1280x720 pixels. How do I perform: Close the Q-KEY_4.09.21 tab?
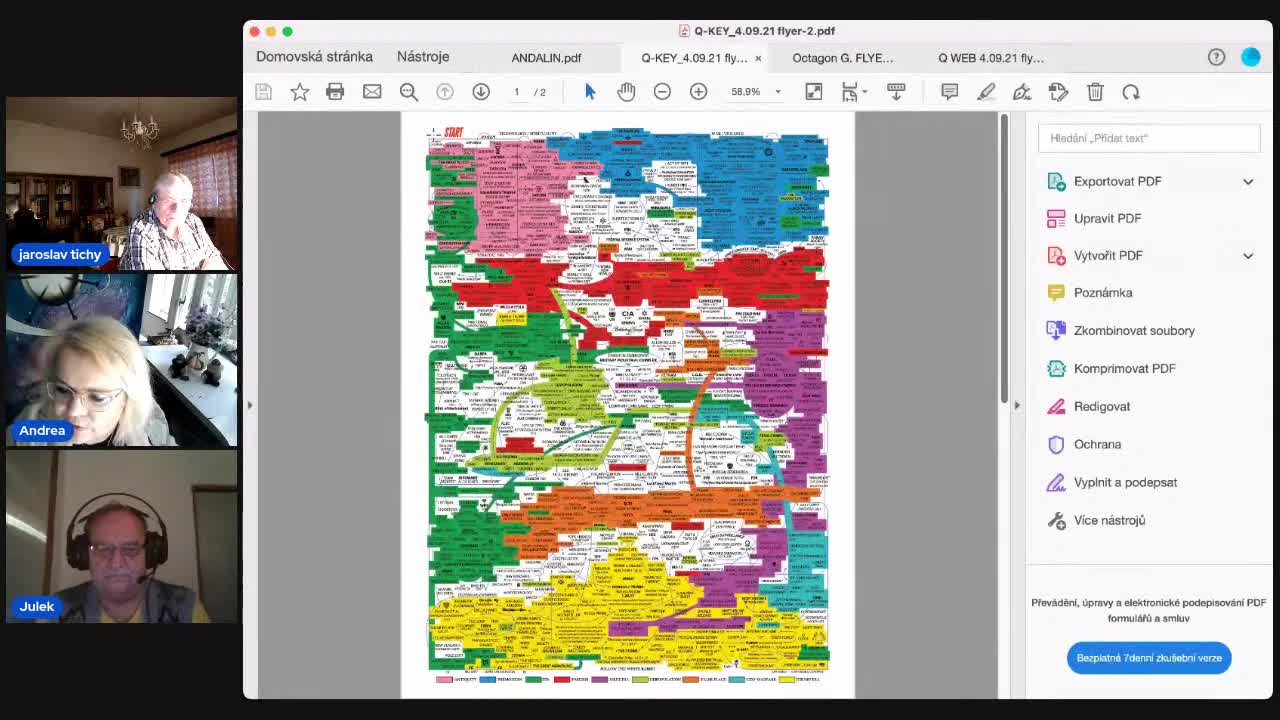(758, 58)
